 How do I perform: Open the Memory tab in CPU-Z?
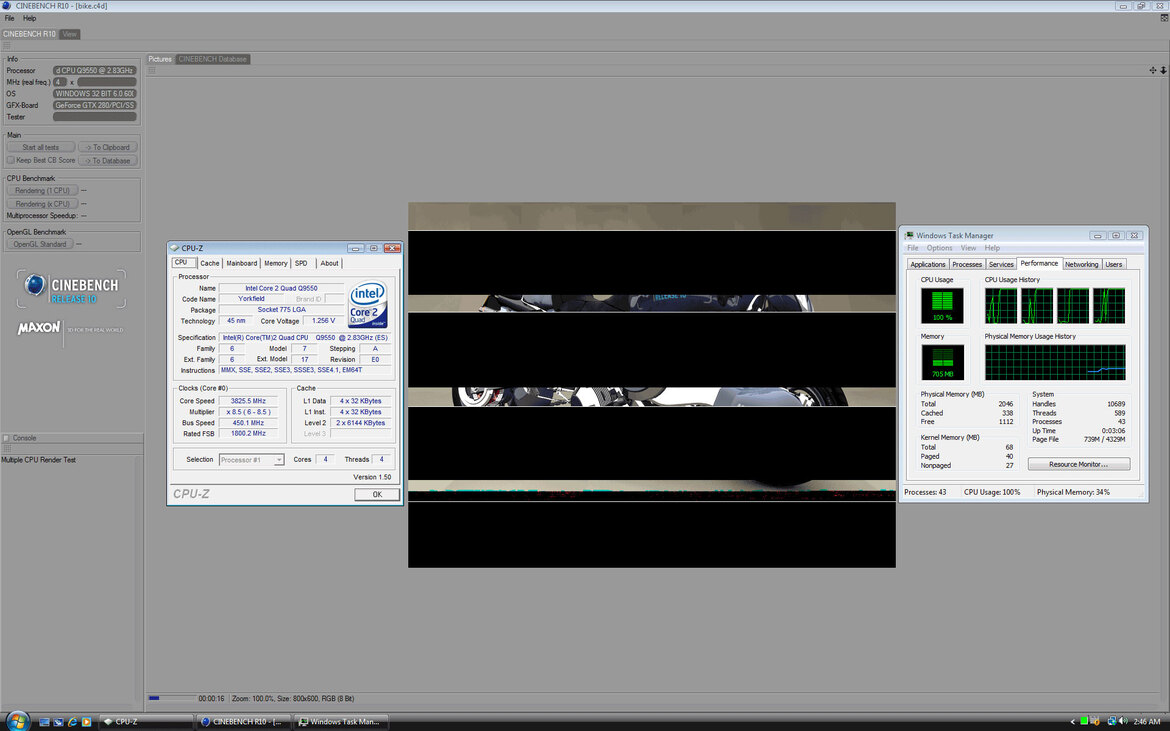pyautogui.click(x=275, y=263)
